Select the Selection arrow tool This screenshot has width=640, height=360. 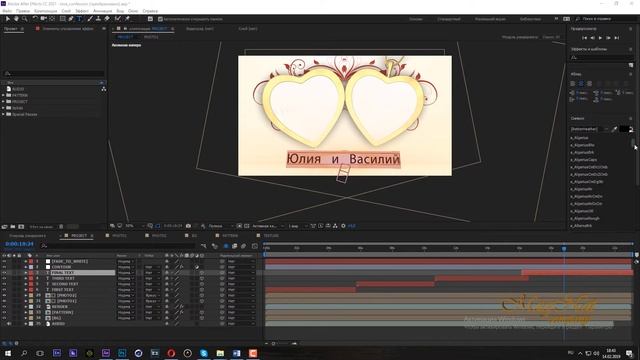pos(8,19)
